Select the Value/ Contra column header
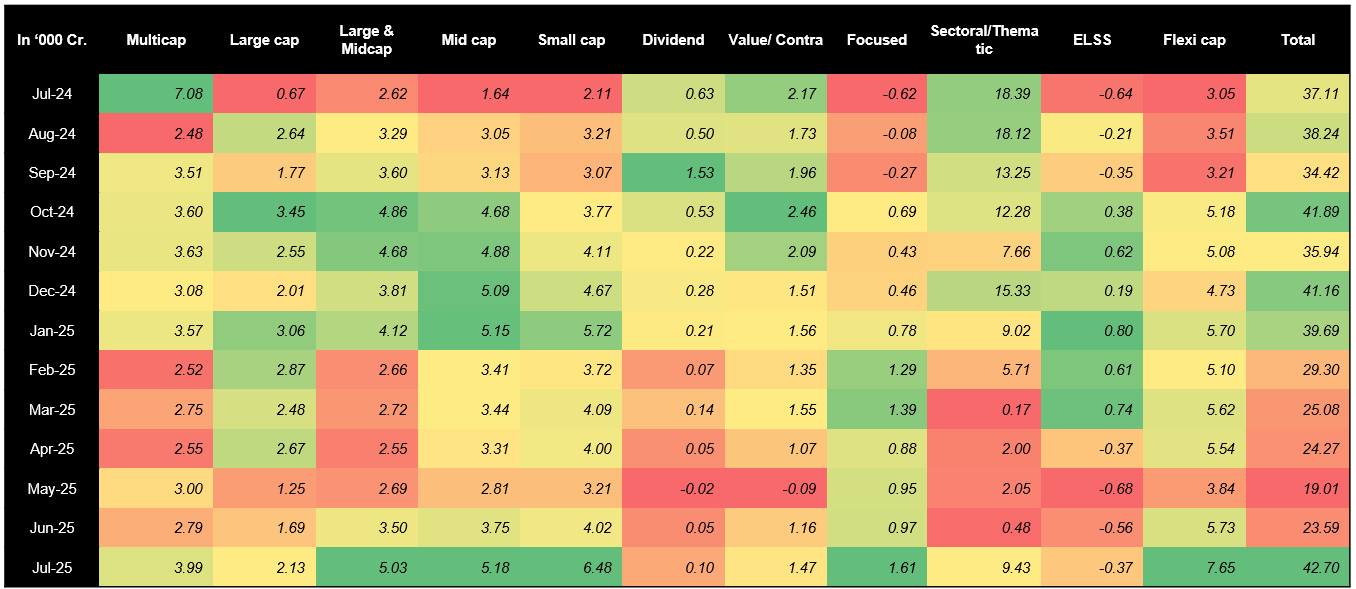 coord(774,40)
